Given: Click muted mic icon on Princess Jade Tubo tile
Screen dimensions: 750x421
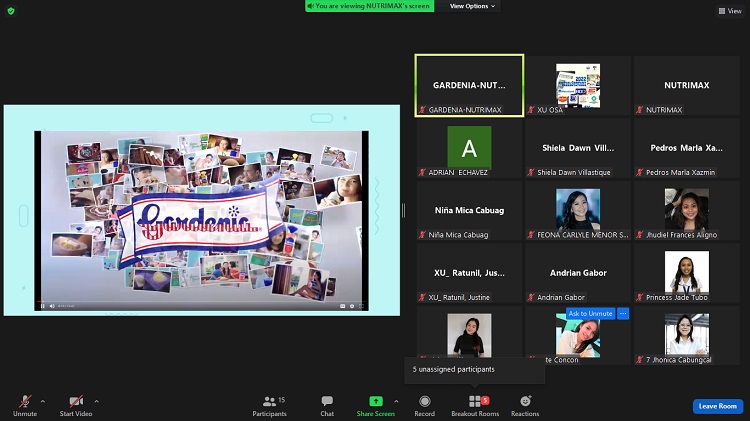Looking at the screenshot, I should [640, 297].
